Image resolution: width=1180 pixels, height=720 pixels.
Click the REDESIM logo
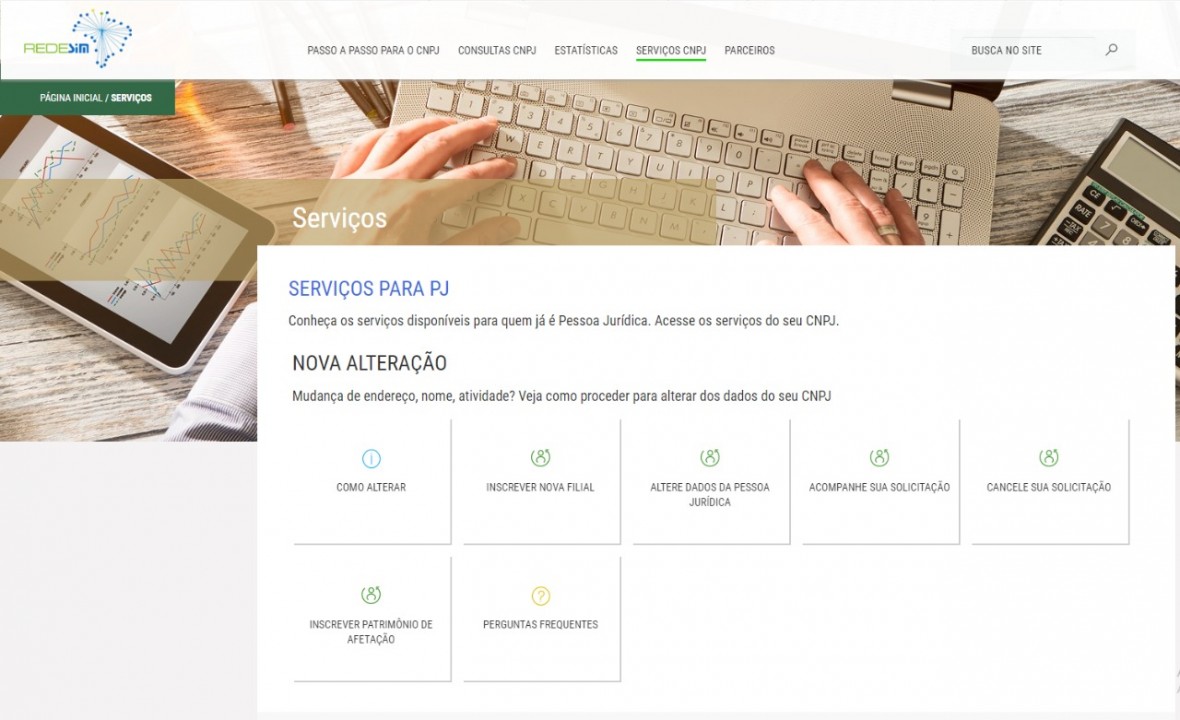click(78, 39)
